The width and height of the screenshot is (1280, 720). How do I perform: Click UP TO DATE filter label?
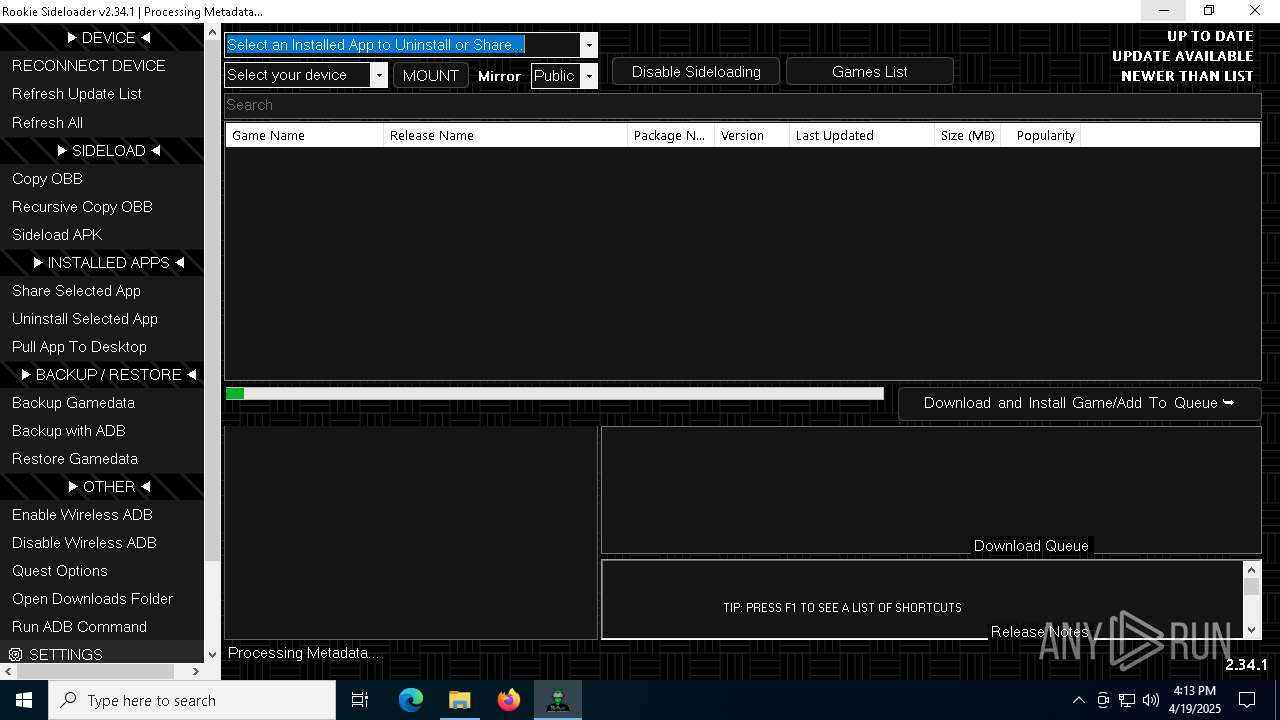coord(1209,36)
